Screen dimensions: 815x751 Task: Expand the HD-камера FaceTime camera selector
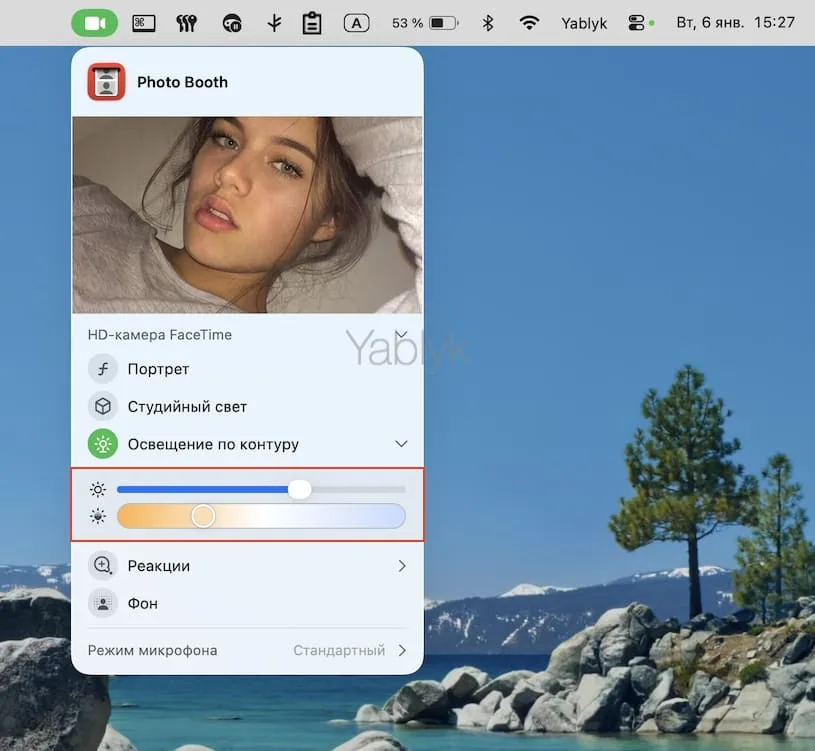pyautogui.click(x=401, y=334)
